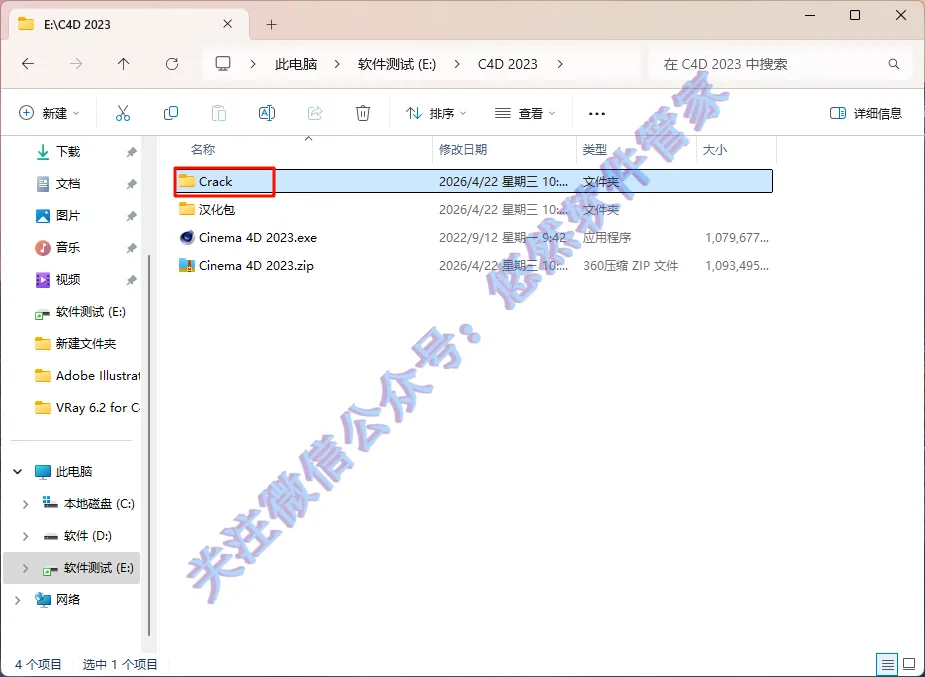Open 文档 in the sidebar
925x677 pixels.
pyautogui.click(x=68, y=183)
